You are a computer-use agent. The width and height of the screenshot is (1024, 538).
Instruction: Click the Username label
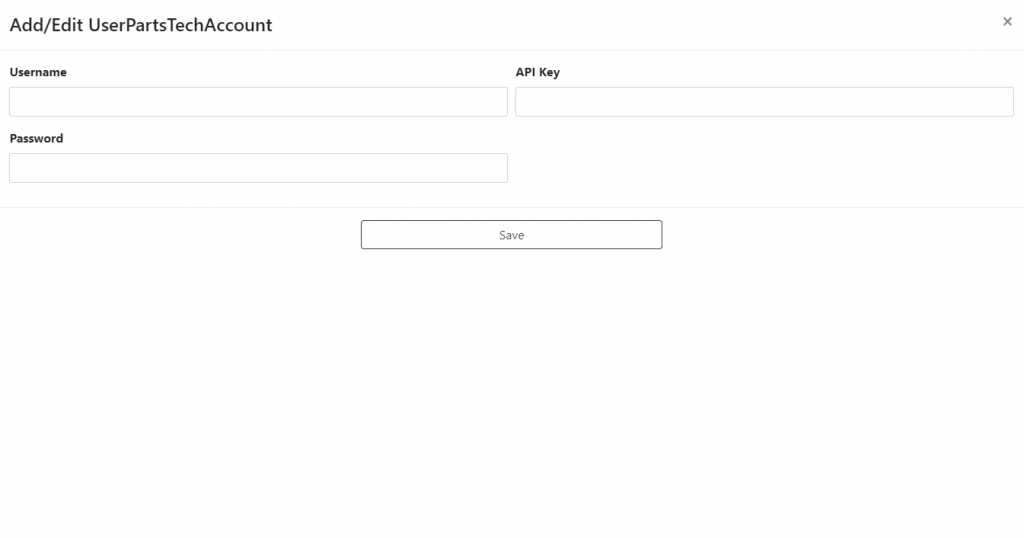[x=38, y=72]
